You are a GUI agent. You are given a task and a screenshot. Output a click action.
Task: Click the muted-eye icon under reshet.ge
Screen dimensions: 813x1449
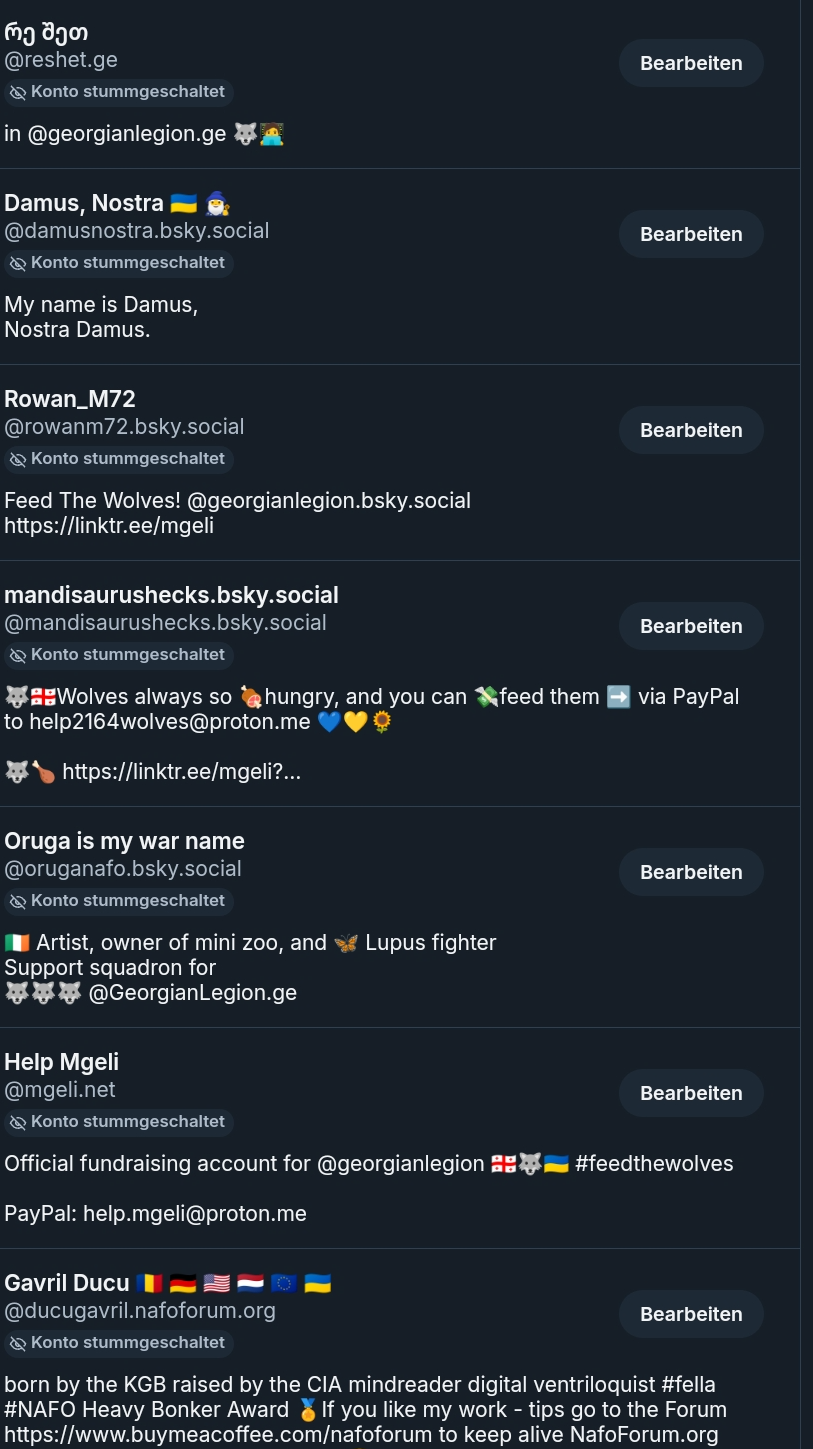pos(18,92)
